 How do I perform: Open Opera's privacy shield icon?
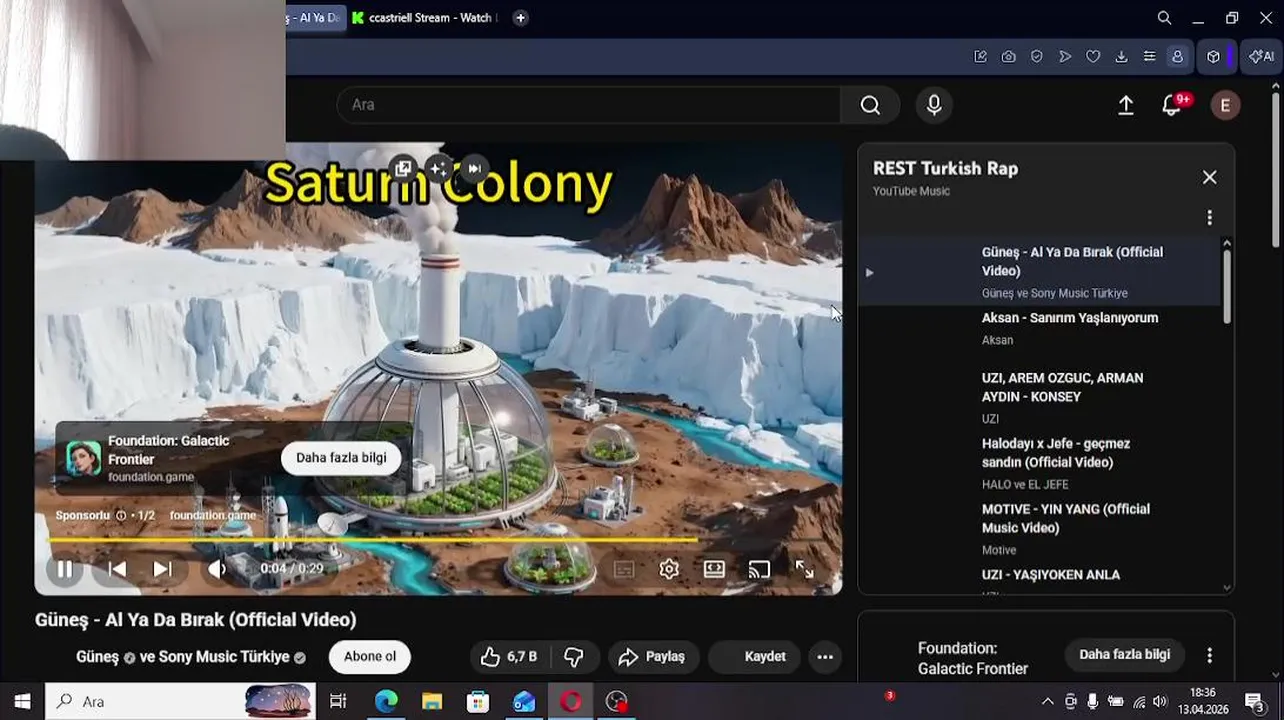coord(1037,57)
